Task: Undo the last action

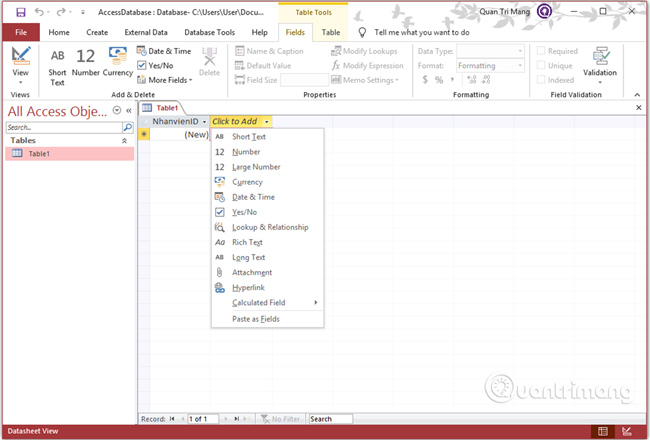Action: 39,12
